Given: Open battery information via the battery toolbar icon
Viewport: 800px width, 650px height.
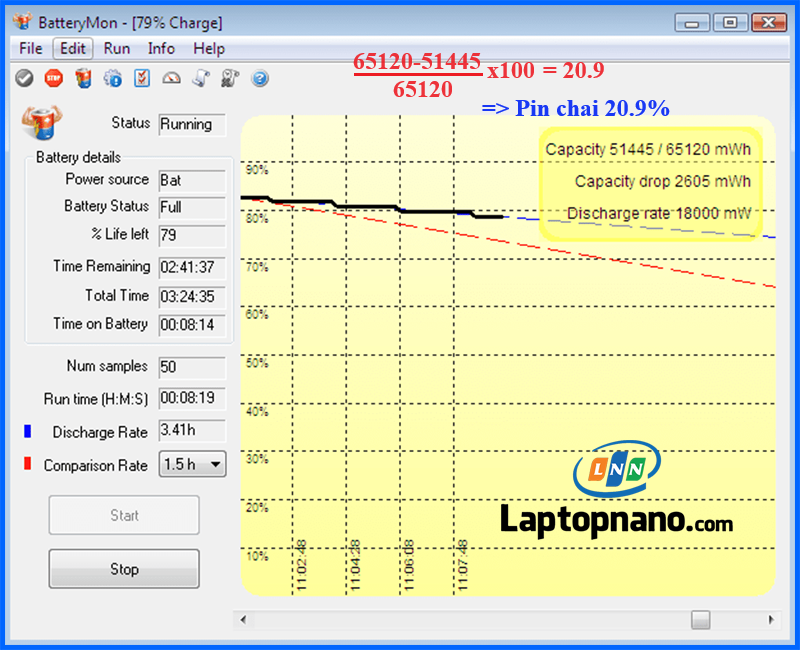Looking at the screenshot, I should [84, 78].
